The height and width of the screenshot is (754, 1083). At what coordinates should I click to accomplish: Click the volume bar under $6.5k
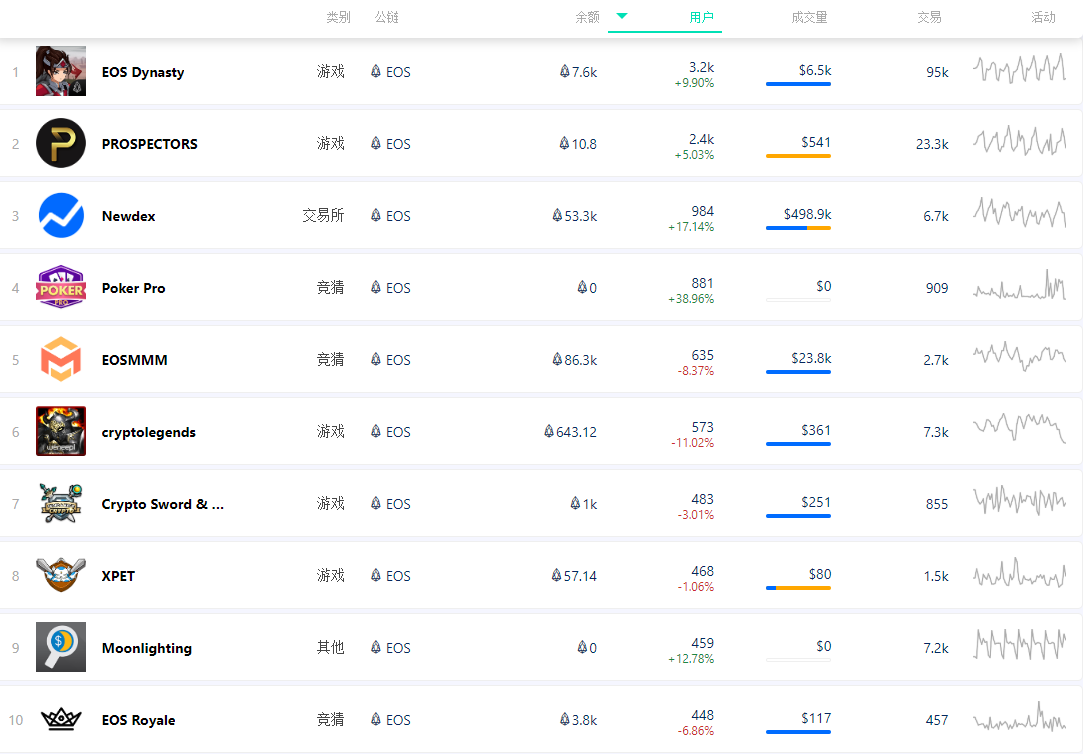pos(798,84)
